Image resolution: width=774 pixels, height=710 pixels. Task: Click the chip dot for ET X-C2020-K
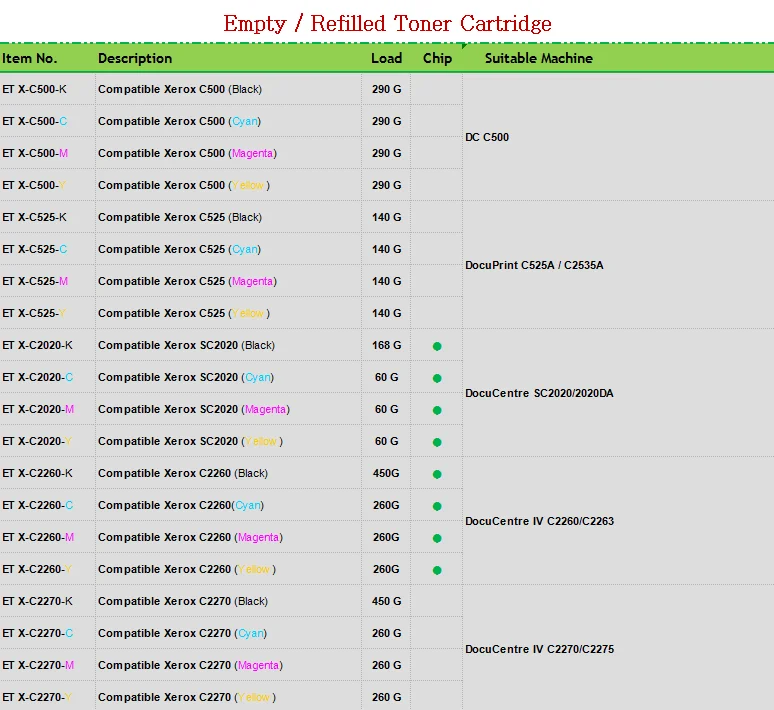(437, 346)
